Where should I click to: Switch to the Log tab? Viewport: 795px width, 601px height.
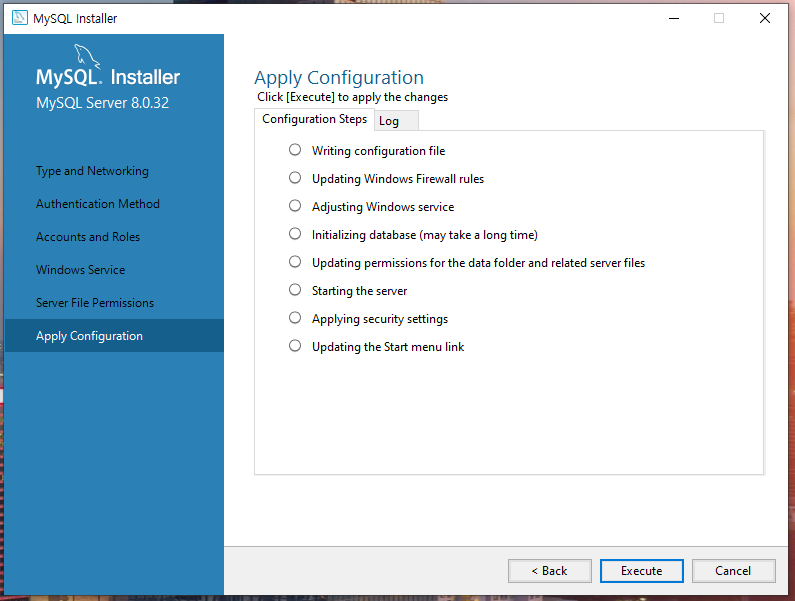click(x=396, y=121)
